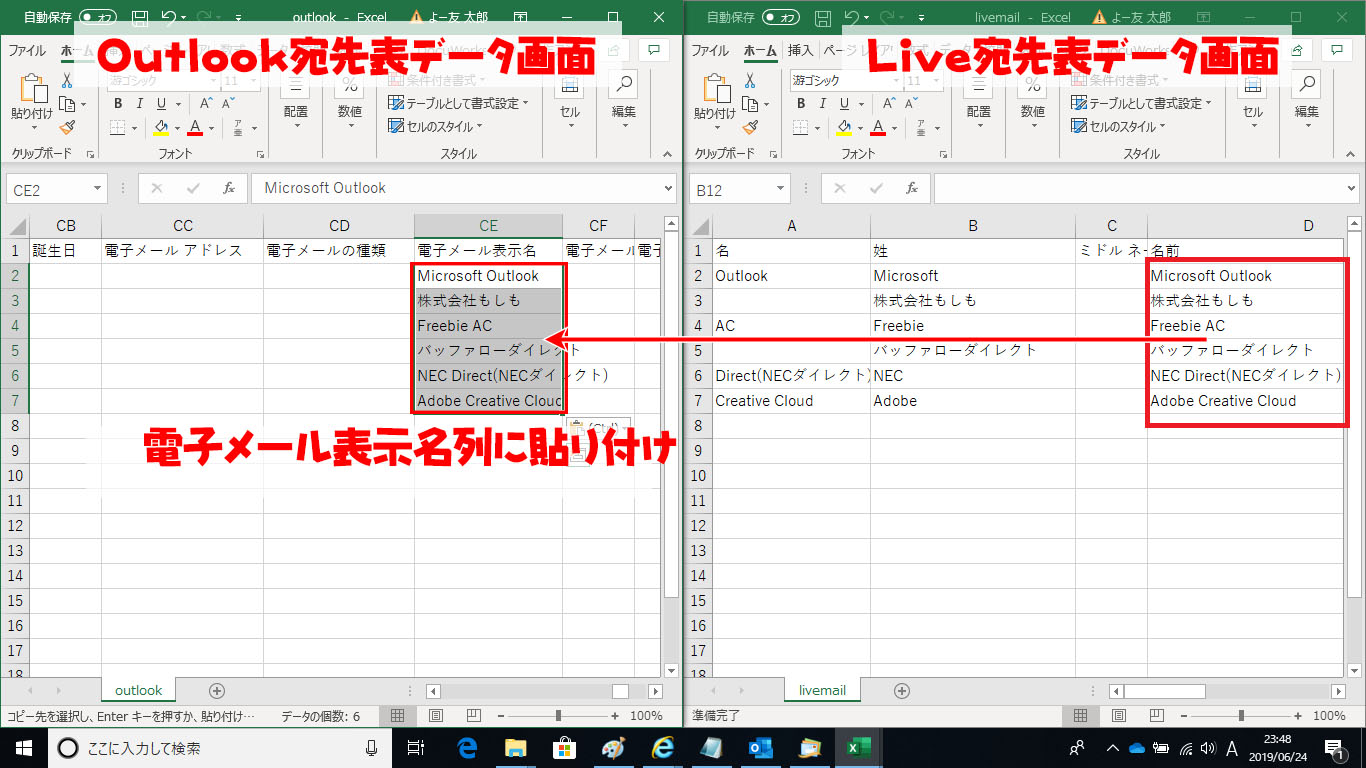Click Format Painter brush in outlook window
This screenshot has width=1366, height=768.
point(66,127)
